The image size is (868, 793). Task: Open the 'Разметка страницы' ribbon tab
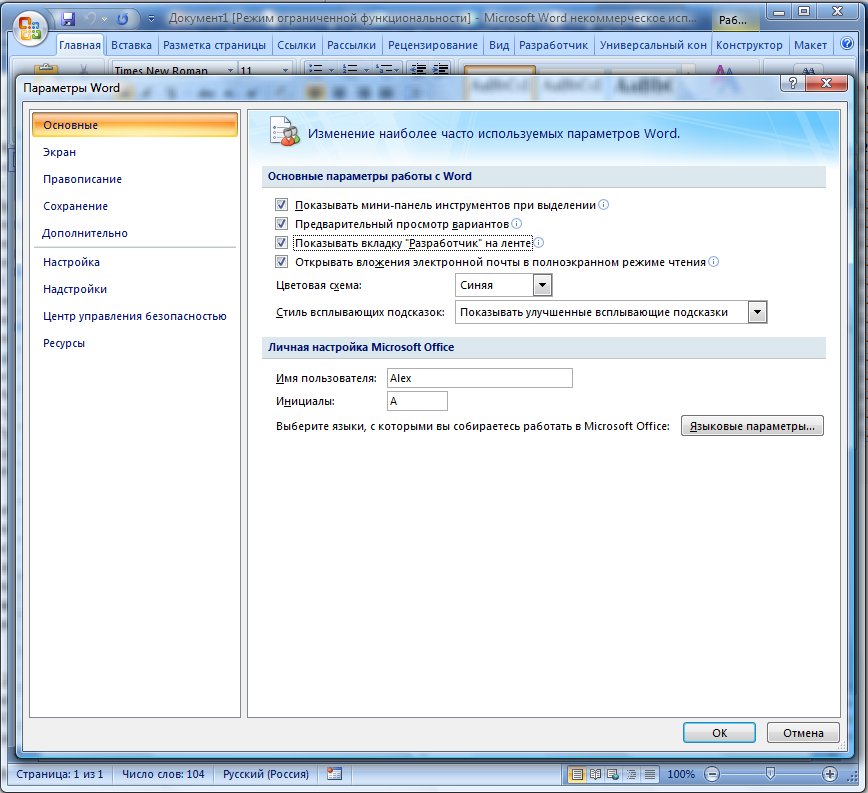pyautogui.click(x=214, y=45)
